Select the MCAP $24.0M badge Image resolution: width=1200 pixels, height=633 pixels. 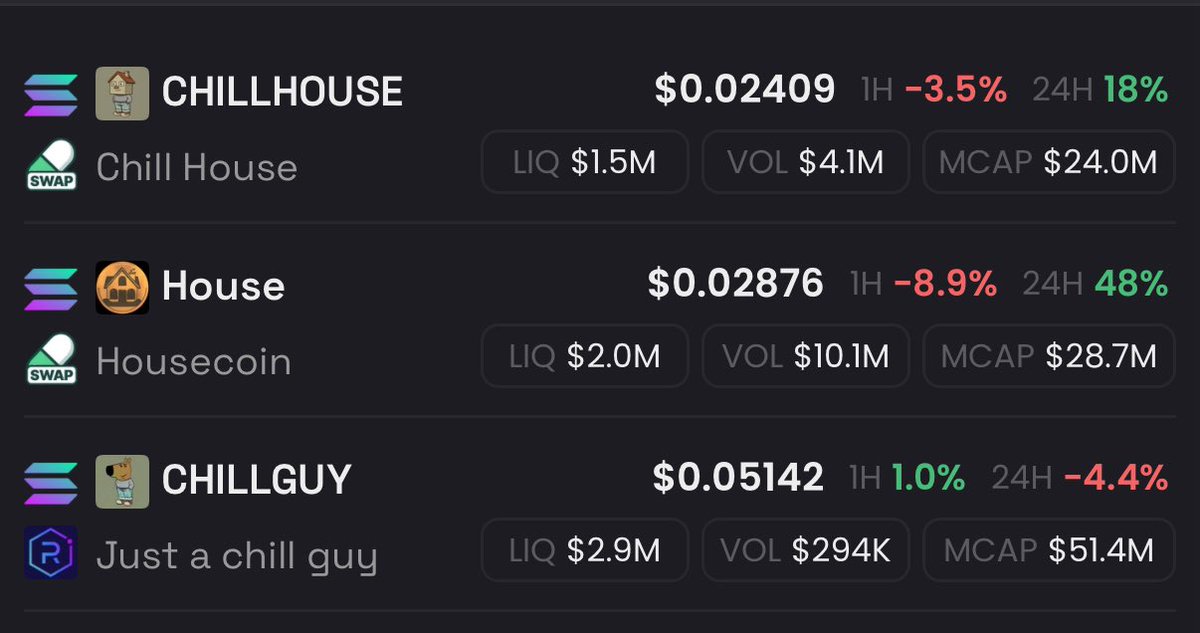1048,162
